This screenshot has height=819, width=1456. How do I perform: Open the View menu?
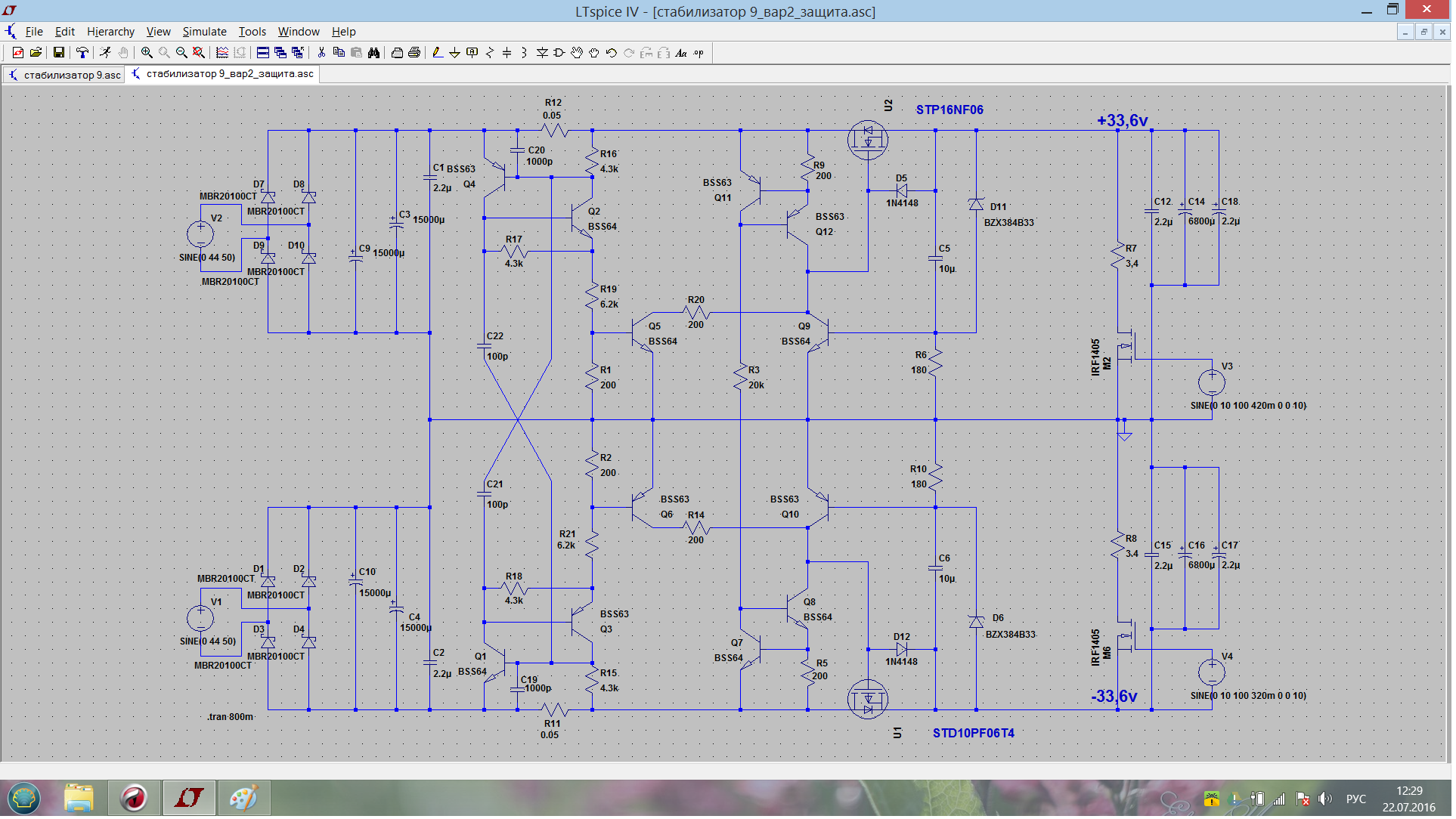coord(158,32)
